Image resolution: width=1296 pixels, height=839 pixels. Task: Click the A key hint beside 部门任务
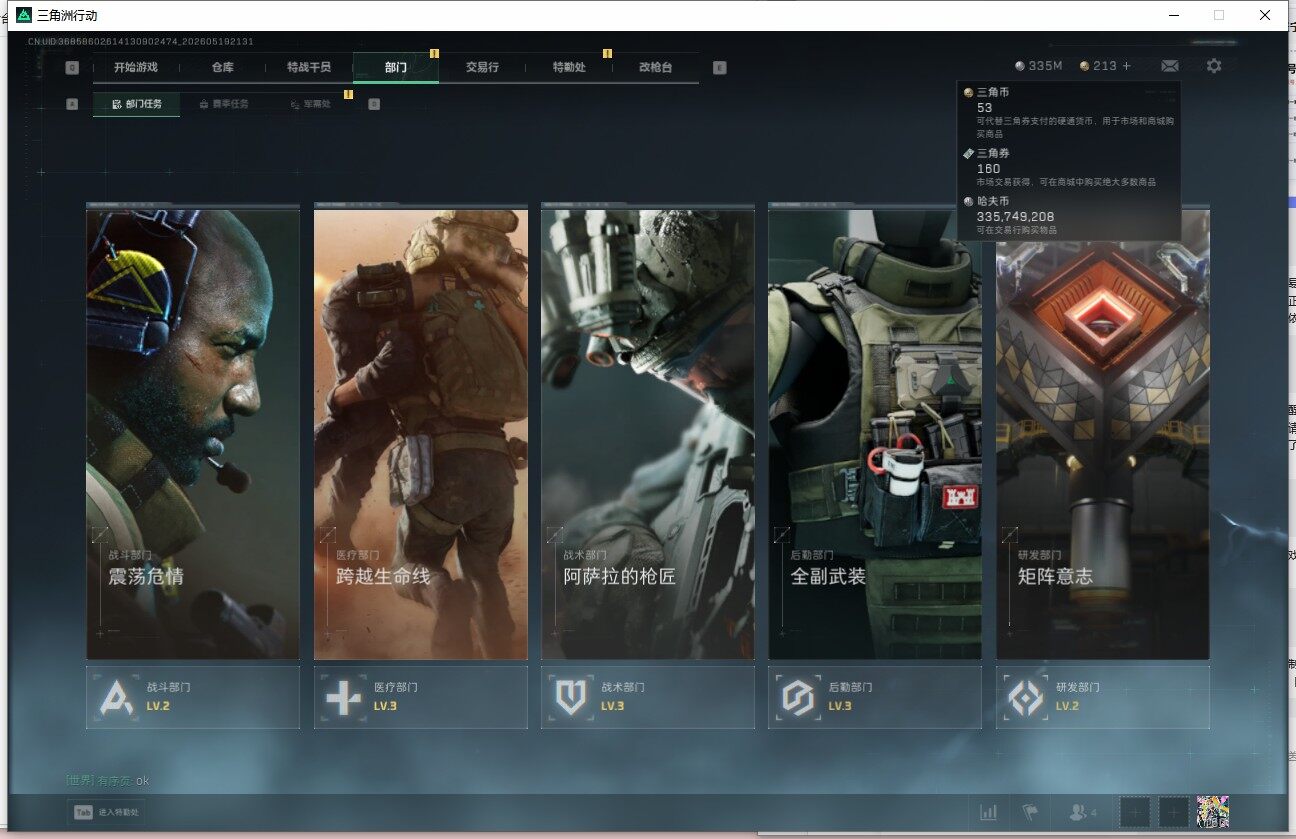tap(72, 104)
